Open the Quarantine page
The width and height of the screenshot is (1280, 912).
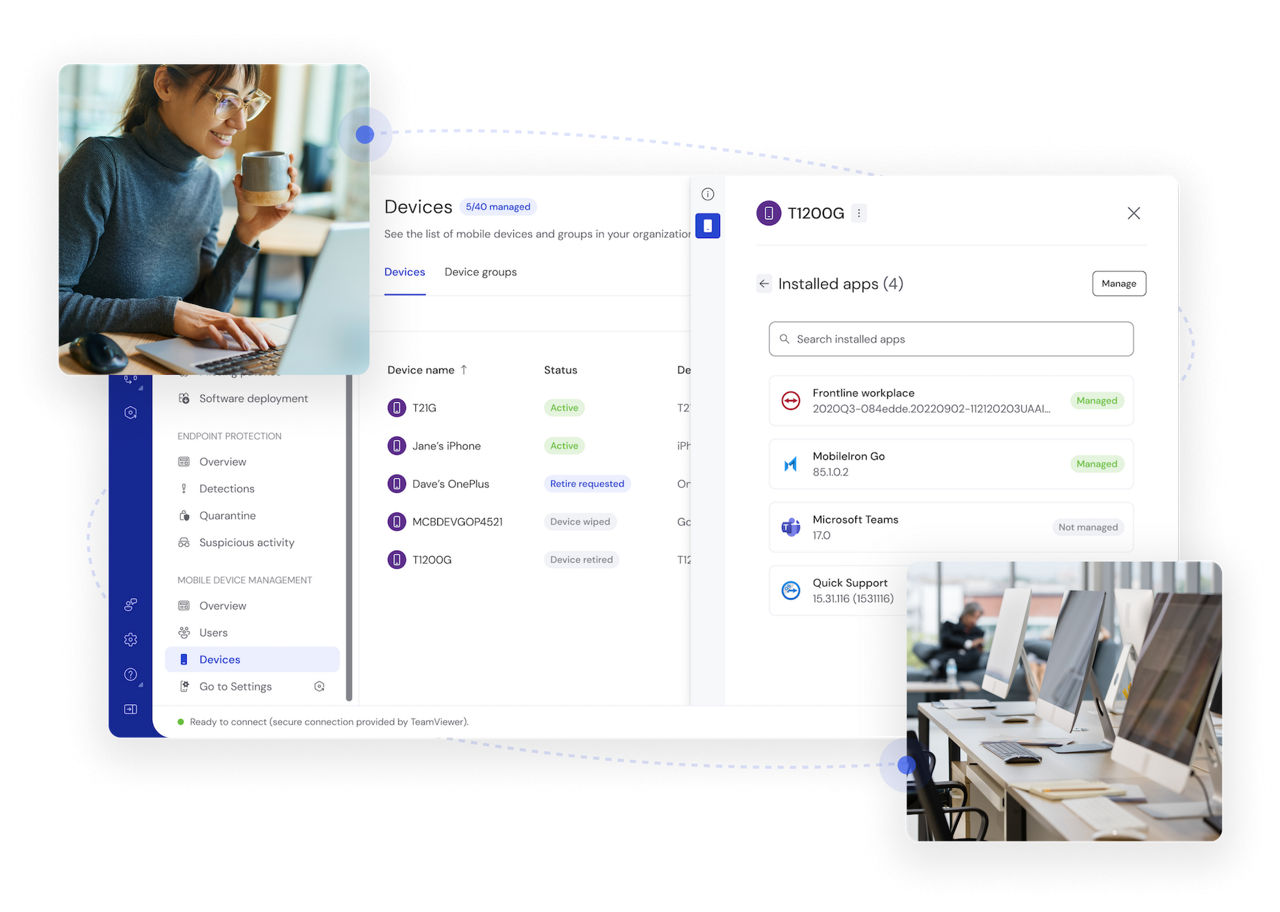pyautogui.click(x=227, y=516)
